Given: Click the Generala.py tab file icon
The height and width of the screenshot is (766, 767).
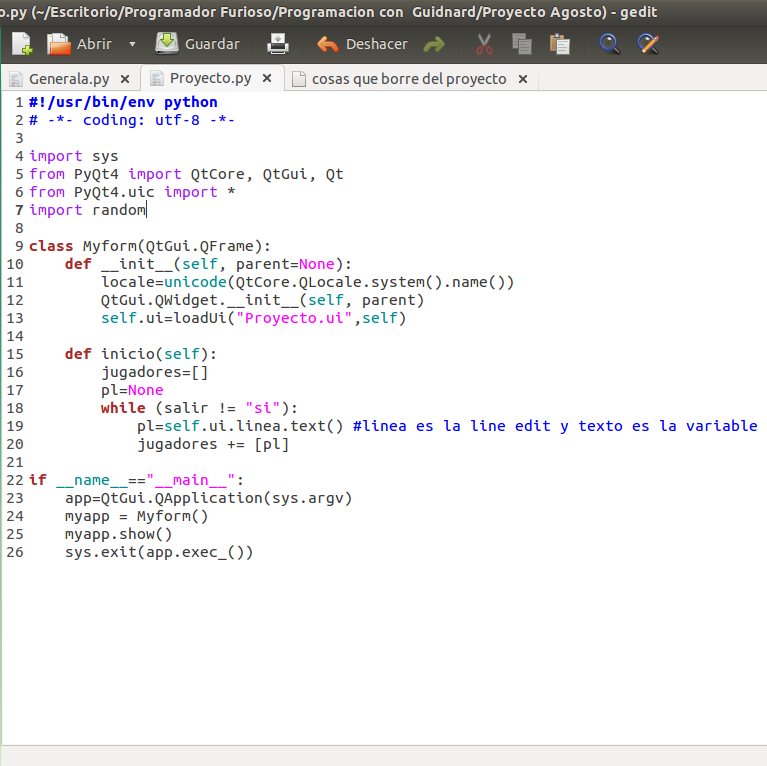Looking at the screenshot, I should click(x=16, y=79).
